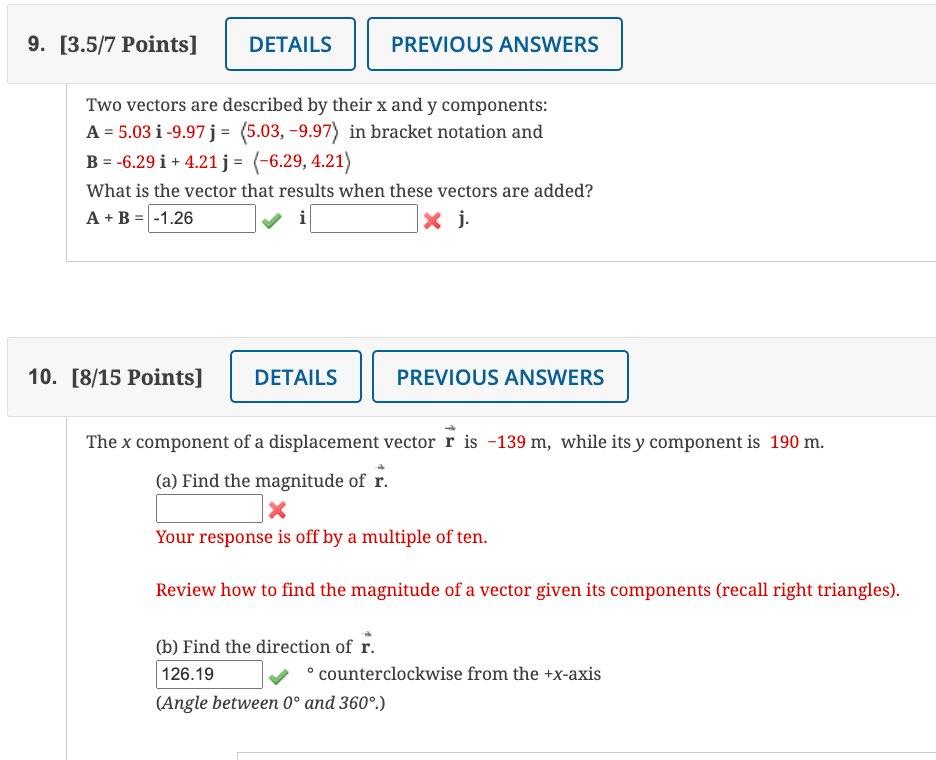Click the green checkmark beside the -1.26 answer
This screenshot has height=760, width=936.
click(x=271, y=218)
